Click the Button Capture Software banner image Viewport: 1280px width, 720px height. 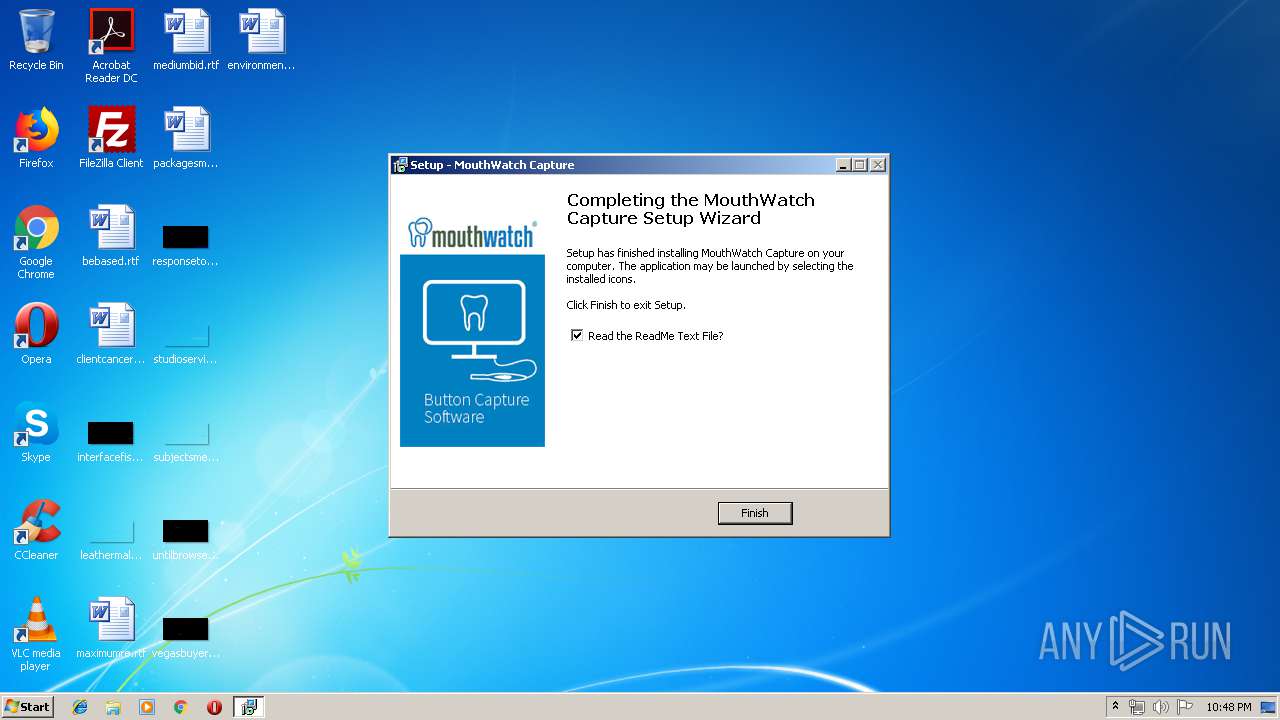472,350
